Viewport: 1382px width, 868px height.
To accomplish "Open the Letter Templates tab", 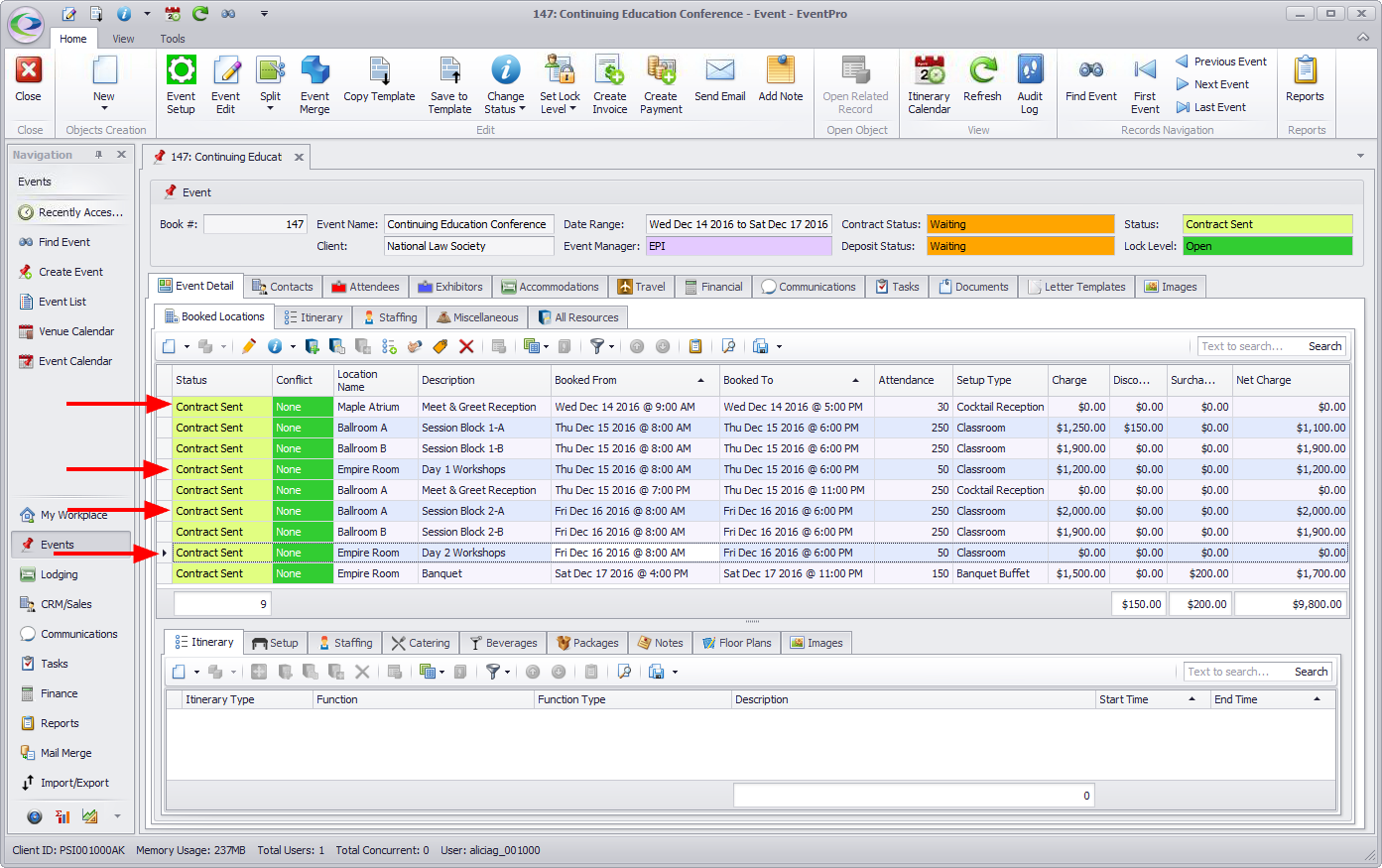I will point(1076,287).
